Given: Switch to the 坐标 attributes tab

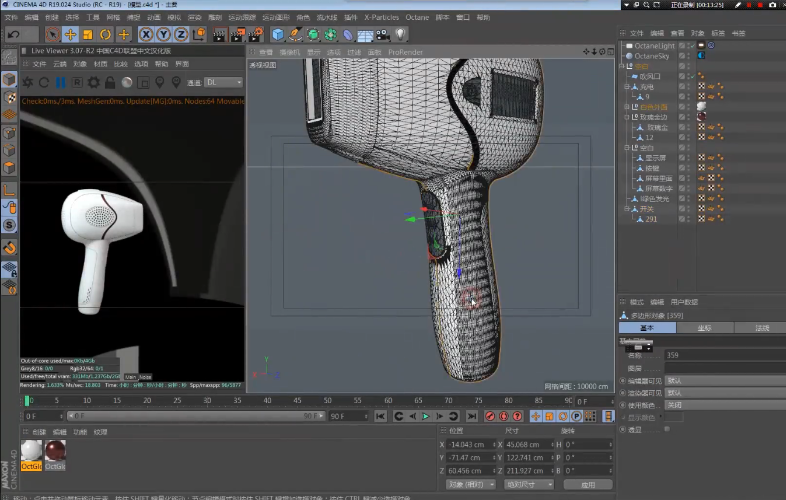Looking at the screenshot, I should pos(704,328).
